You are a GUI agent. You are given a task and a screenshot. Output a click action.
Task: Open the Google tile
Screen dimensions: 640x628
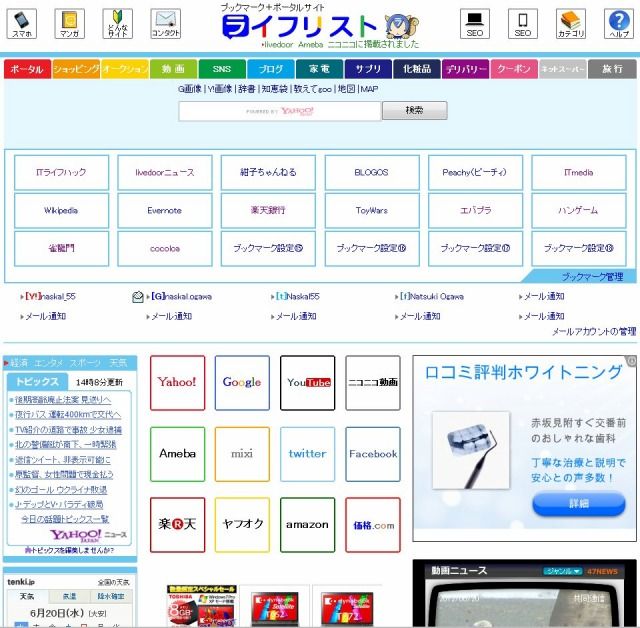[x=242, y=383]
